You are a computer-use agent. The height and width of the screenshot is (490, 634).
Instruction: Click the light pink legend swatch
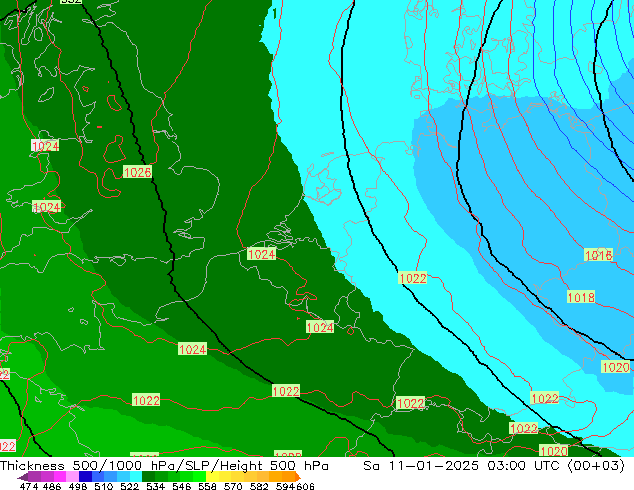pos(72,476)
